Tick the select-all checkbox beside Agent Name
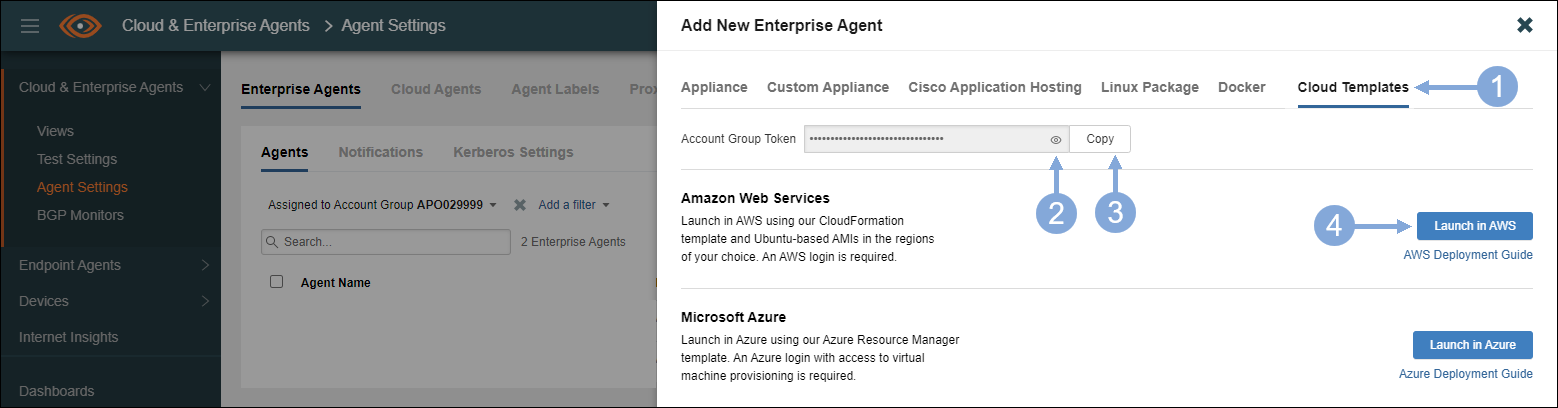 277,282
